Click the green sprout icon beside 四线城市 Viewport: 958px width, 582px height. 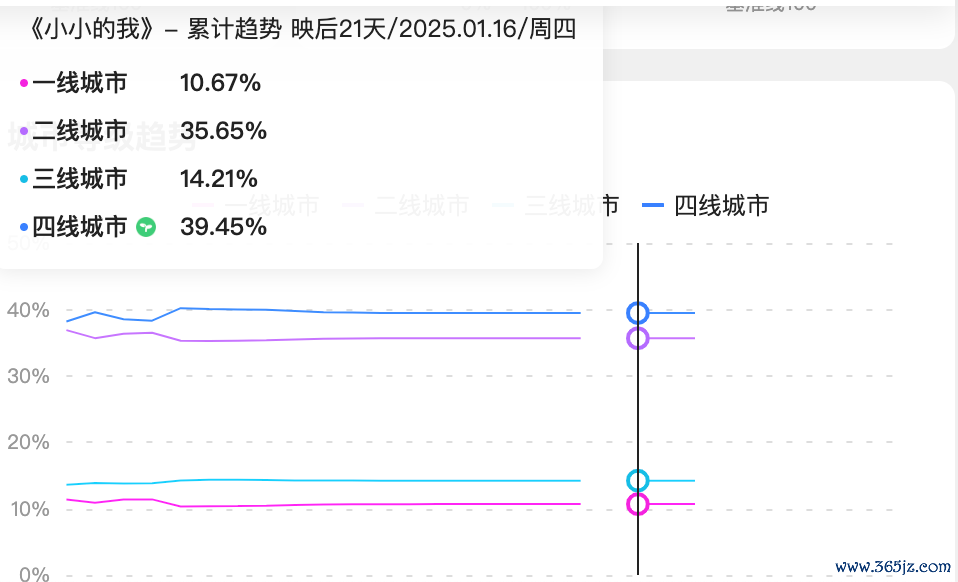click(x=146, y=227)
